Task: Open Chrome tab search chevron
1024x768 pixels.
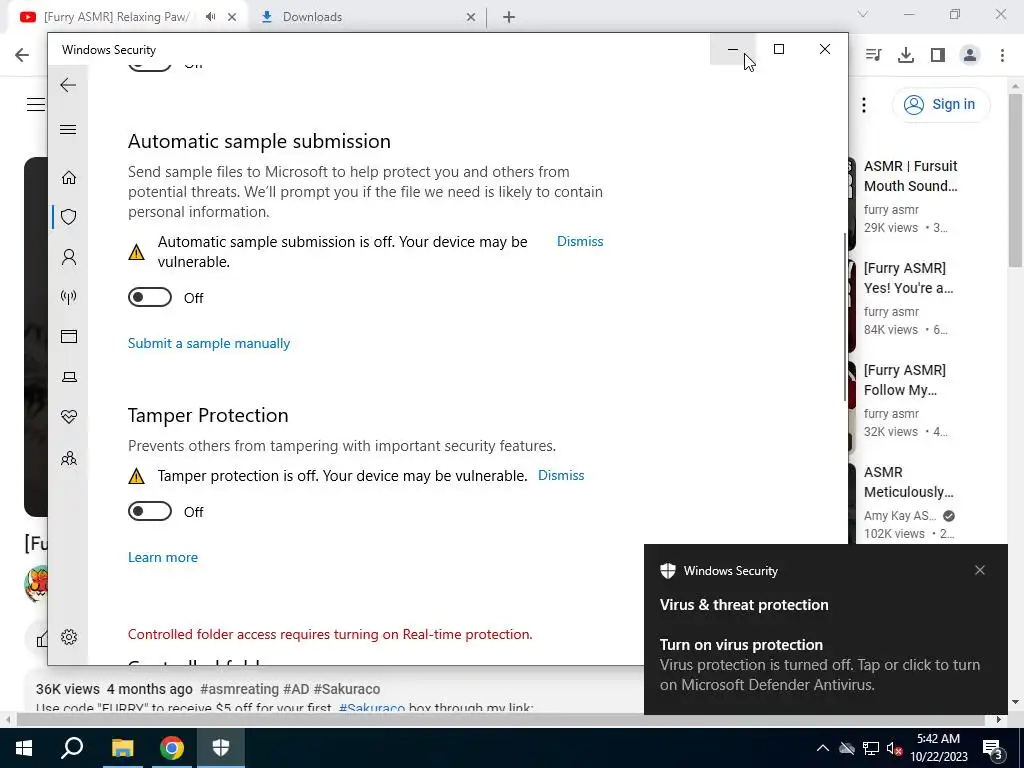Action: point(863,14)
